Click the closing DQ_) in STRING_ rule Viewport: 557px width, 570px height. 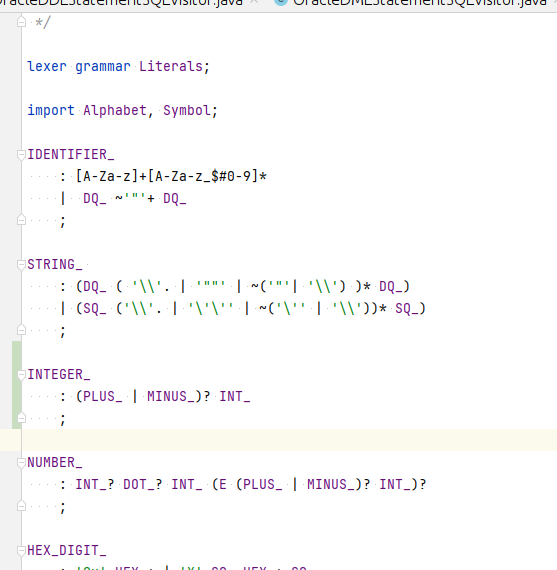tap(394, 287)
